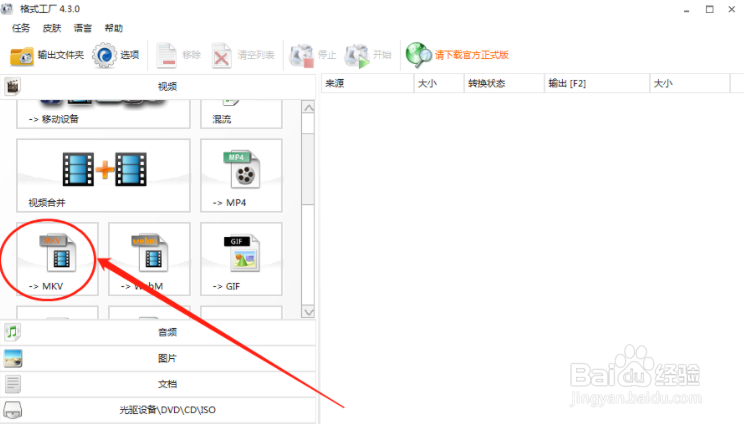Click the music note audio icon
Viewport: 744px width, 424px height.
pos(13,332)
